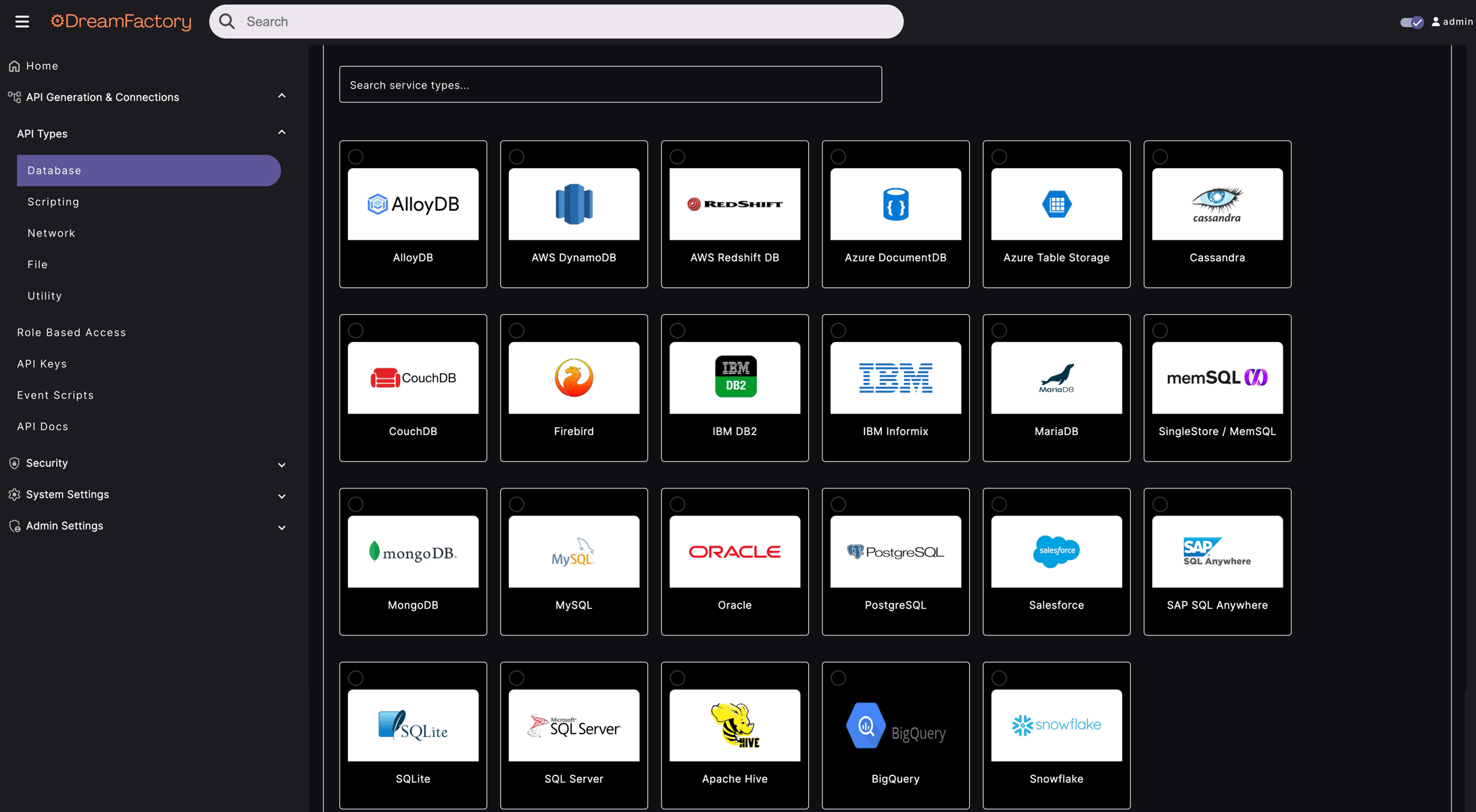Choose the Snowflake logo

pos(1056,726)
